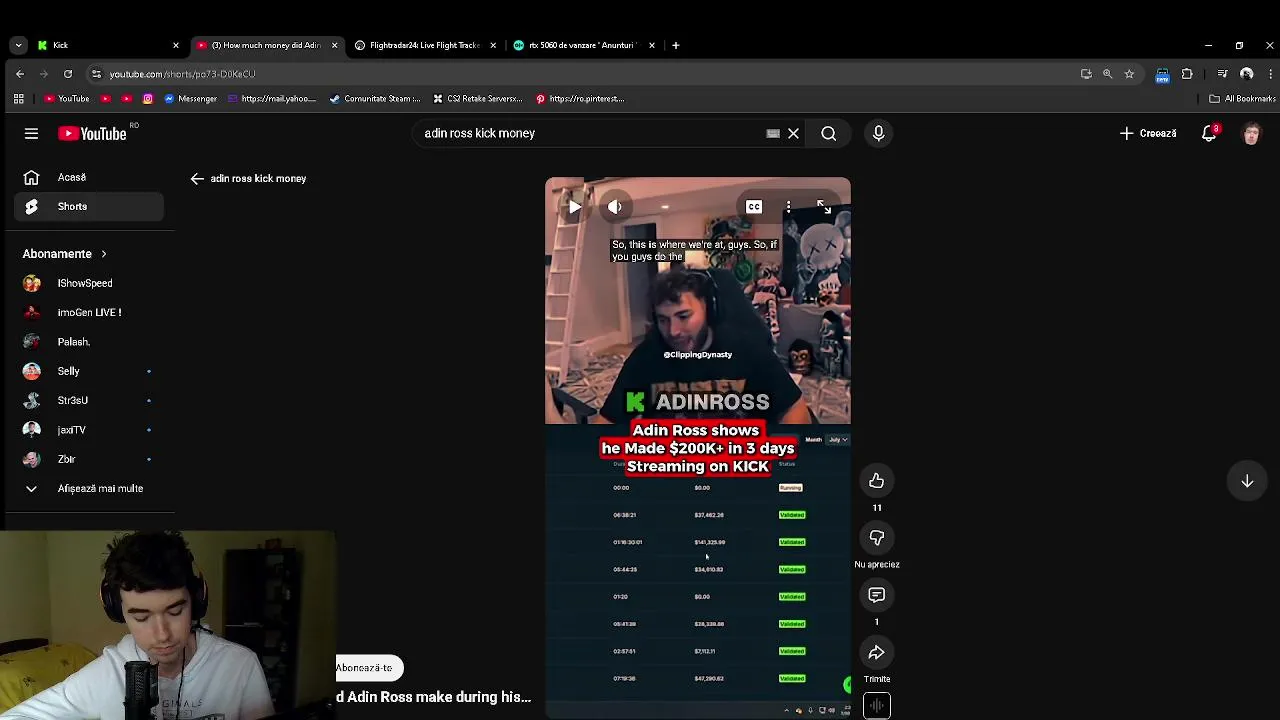This screenshot has width=1280, height=720.
Task: Open the Short's comments
Action: click(876, 595)
